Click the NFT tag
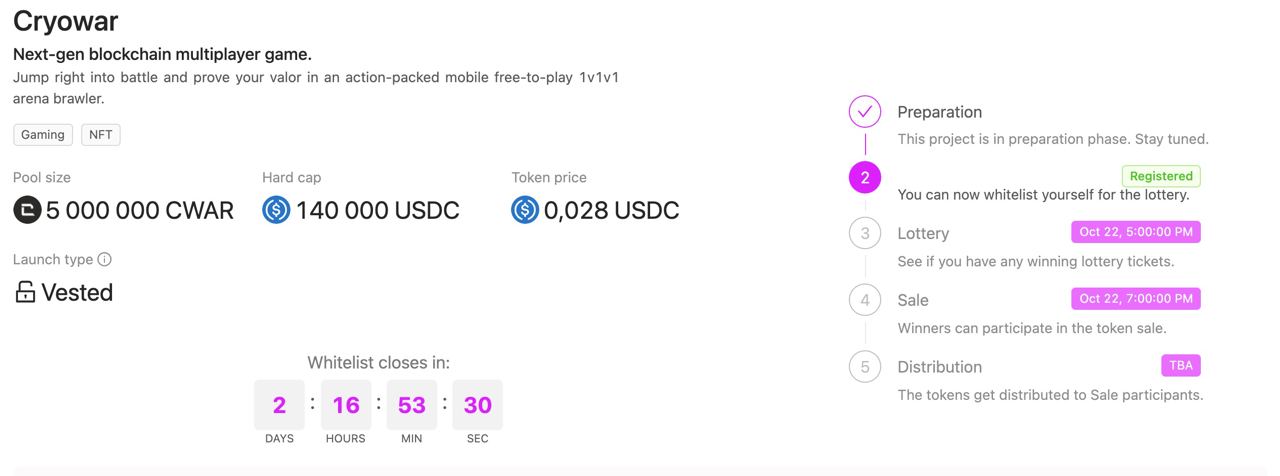The width and height of the screenshot is (1280, 476). click(x=101, y=134)
